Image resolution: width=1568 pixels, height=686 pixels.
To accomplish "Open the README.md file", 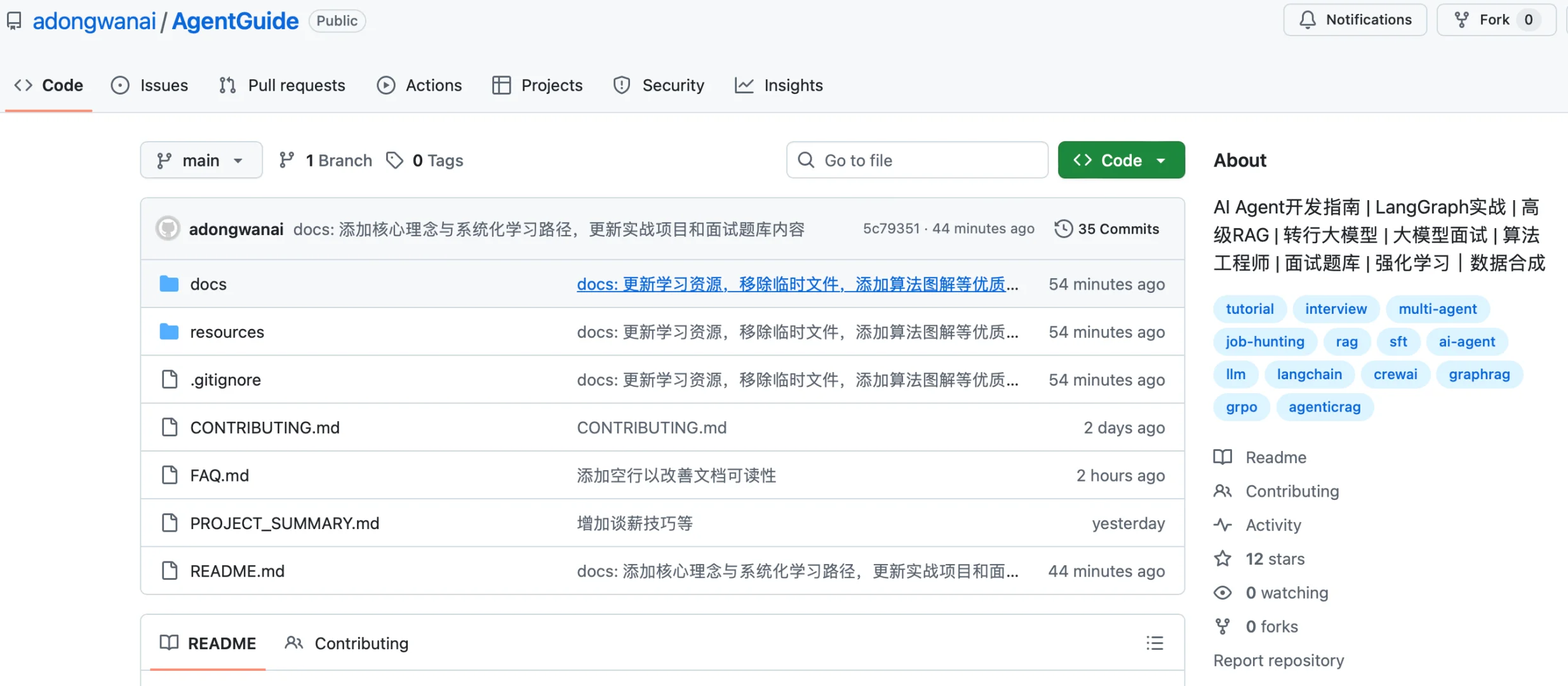I will (237, 571).
